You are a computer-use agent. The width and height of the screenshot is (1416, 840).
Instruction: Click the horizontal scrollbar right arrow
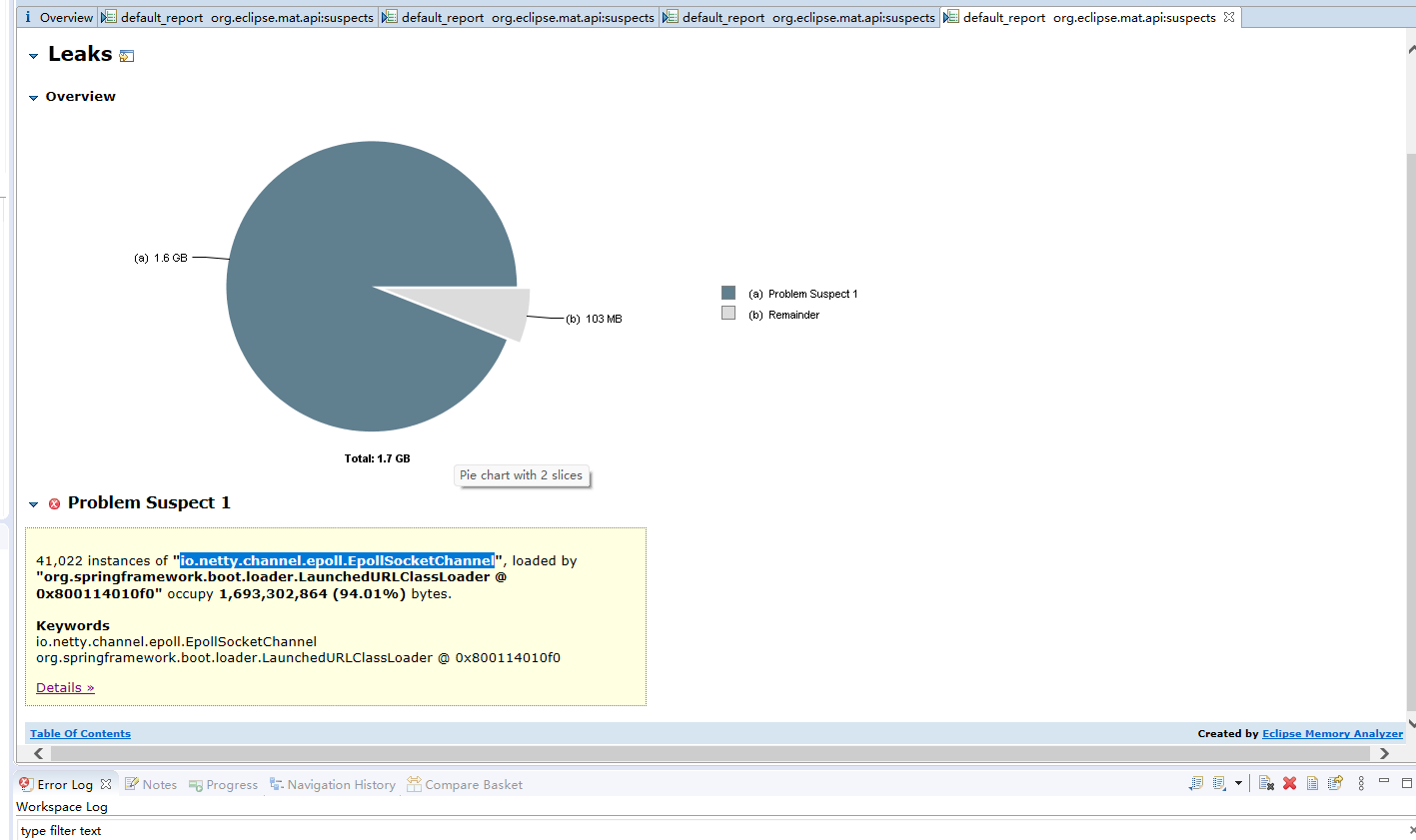click(1384, 753)
